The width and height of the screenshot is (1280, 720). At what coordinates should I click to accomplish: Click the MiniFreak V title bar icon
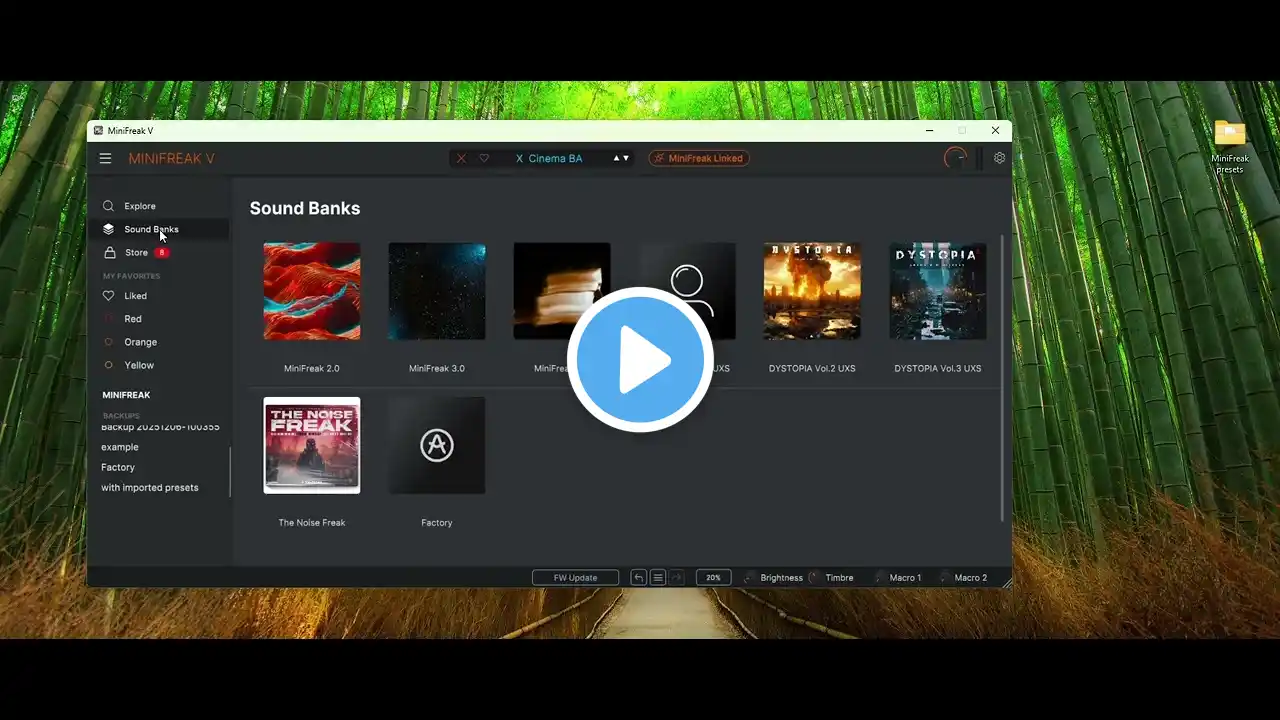point(98,131)
